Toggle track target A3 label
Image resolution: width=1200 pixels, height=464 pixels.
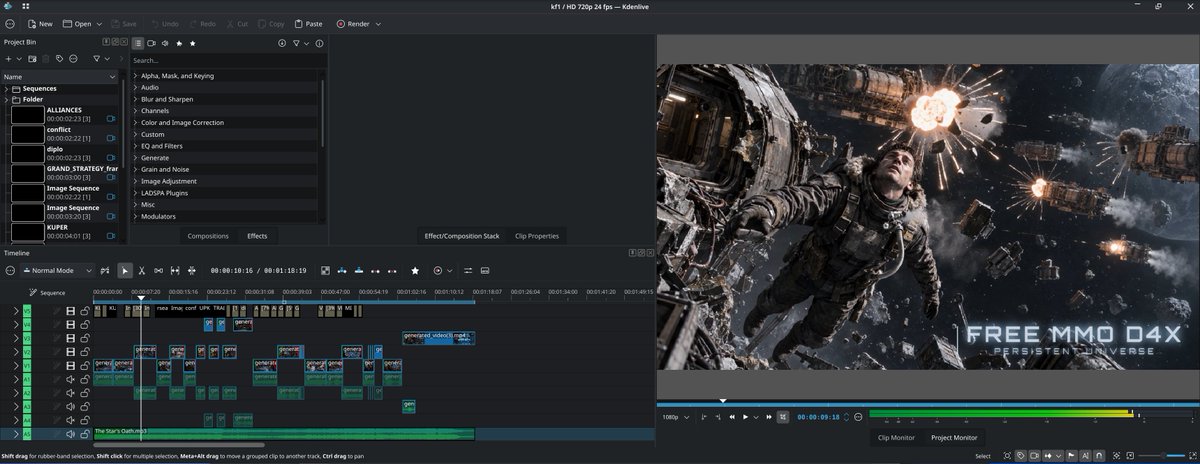(x=27, y=407)
